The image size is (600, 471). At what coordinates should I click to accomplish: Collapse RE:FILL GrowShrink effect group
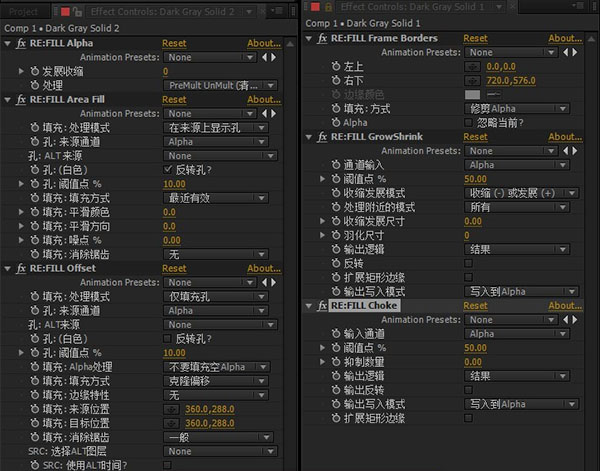pos(308,137)
